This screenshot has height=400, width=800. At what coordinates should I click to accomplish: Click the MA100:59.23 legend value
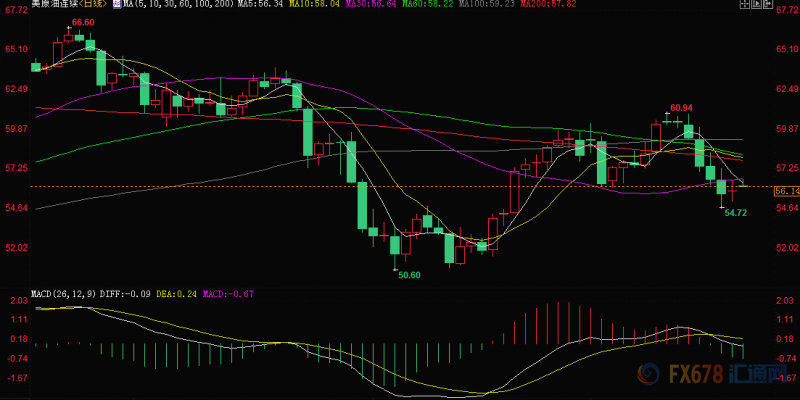(486, 4)
